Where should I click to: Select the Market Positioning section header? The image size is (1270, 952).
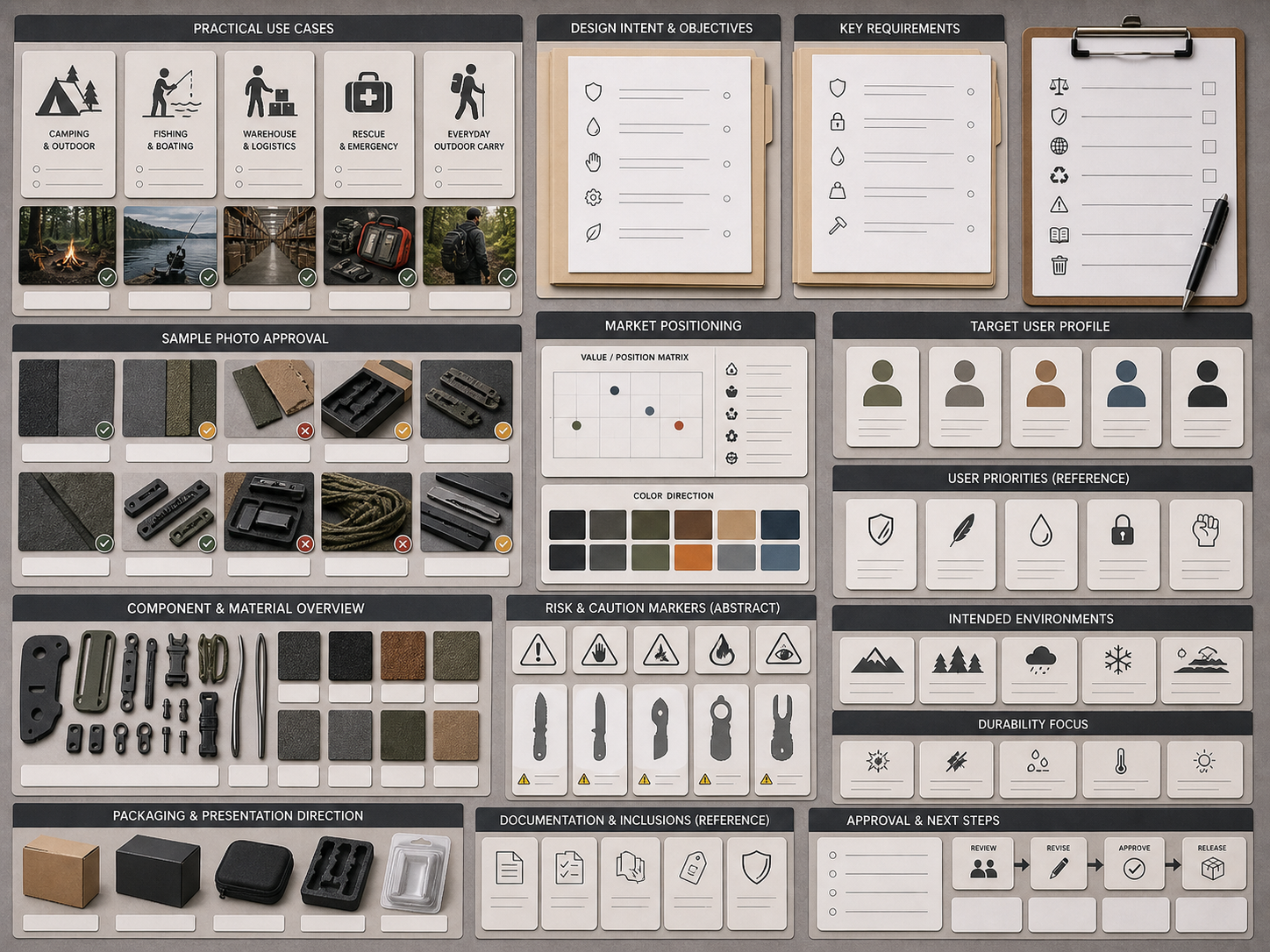675,325
